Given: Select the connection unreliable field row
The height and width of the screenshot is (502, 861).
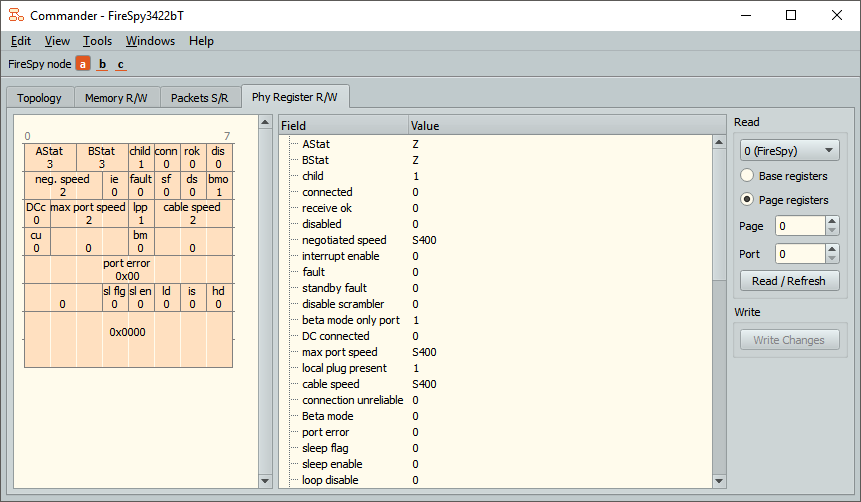Looking at the screenshot, I should (496, 400).
